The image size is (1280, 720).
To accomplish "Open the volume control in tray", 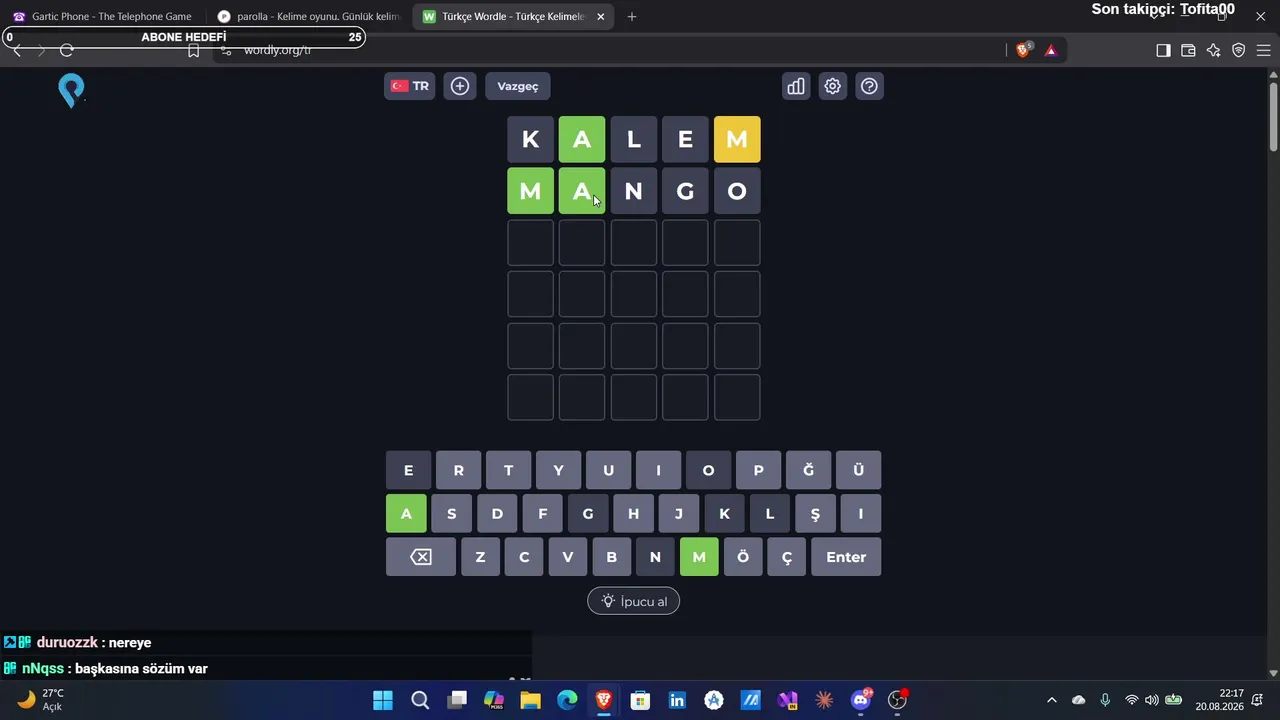I will (1152, 700).
